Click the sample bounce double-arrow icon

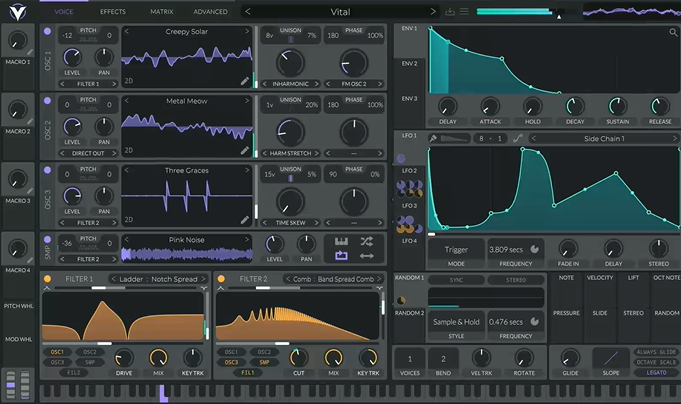(367, 255)
